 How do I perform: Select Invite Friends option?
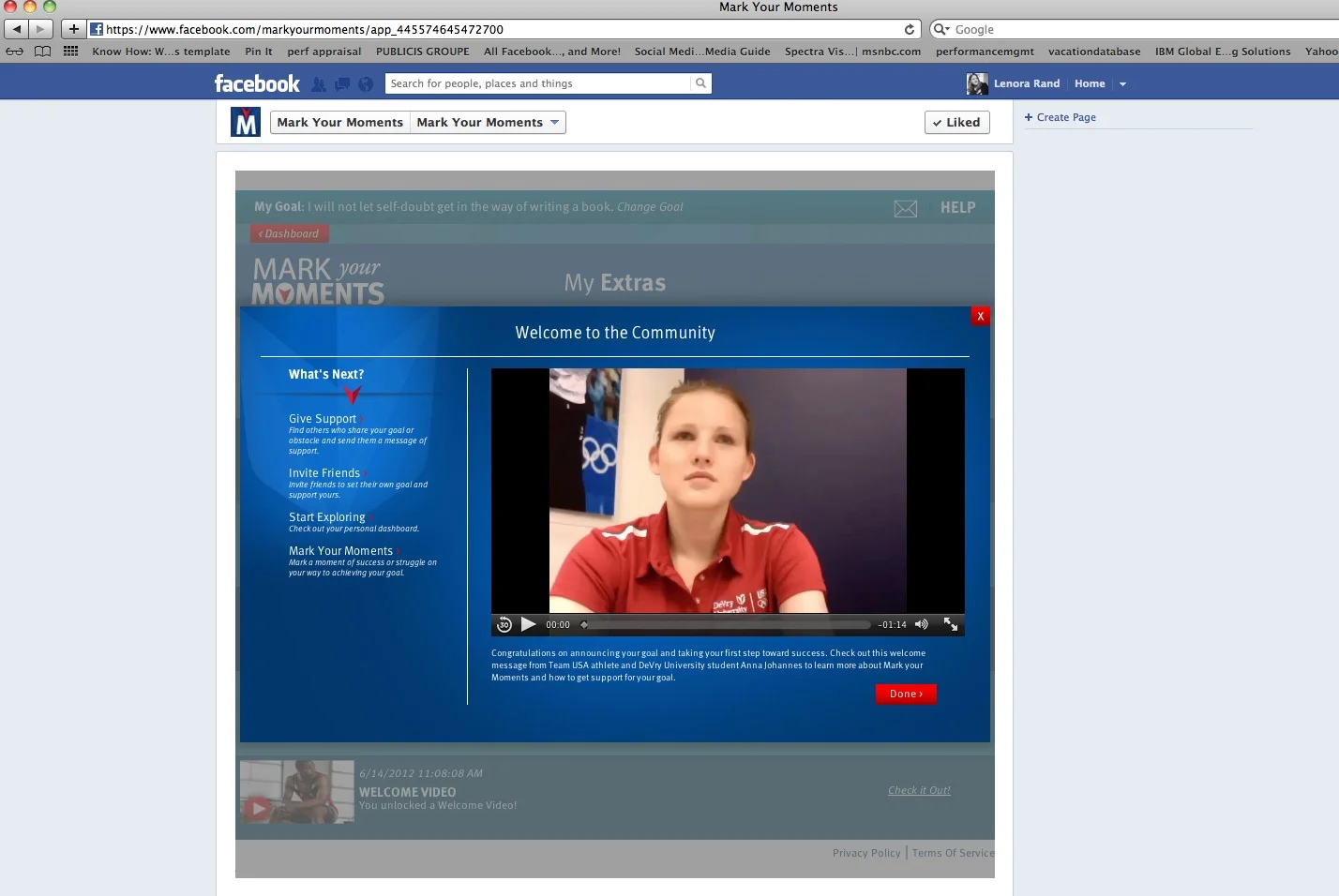pyautogui.click(x=324, y=473)
